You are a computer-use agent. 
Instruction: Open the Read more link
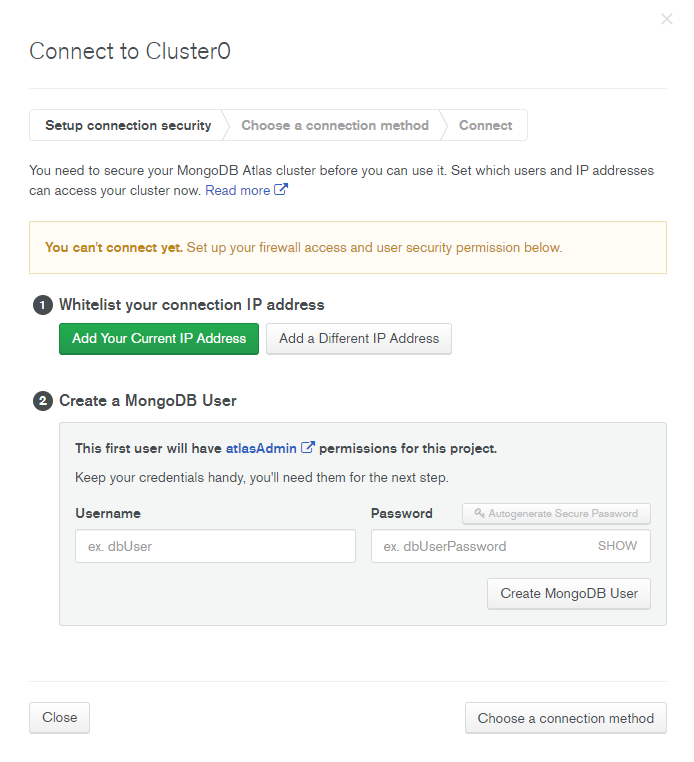point(237,190)
